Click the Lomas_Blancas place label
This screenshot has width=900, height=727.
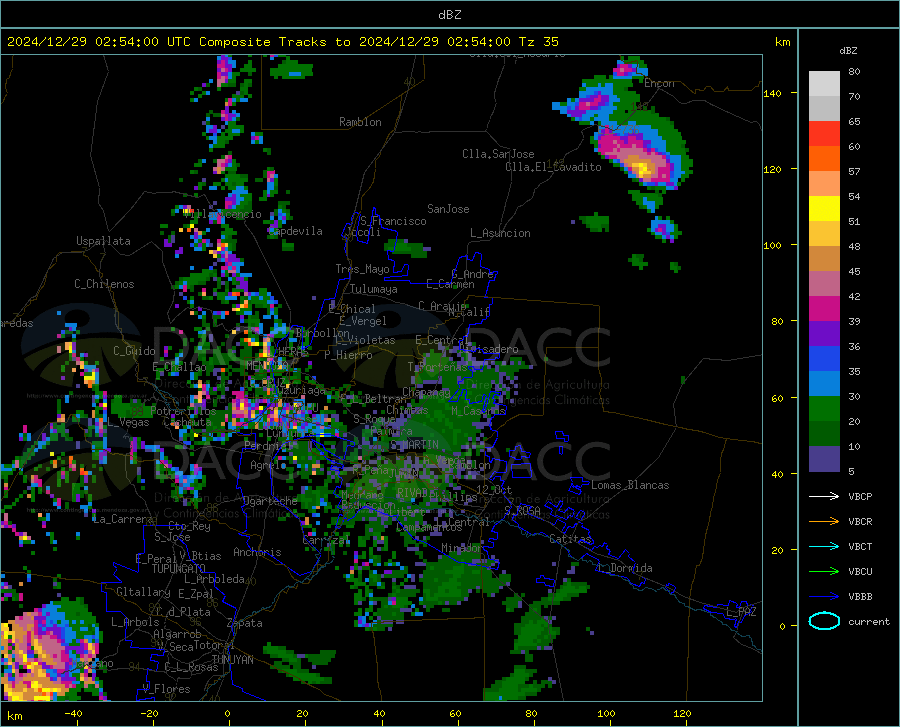630,485
